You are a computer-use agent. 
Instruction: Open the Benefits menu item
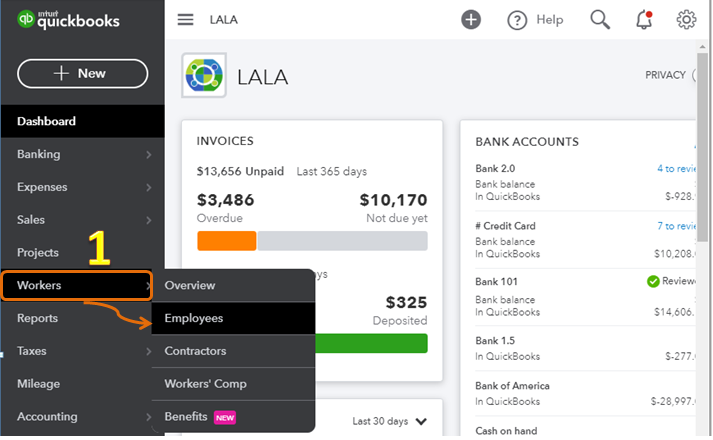[186, 416]
